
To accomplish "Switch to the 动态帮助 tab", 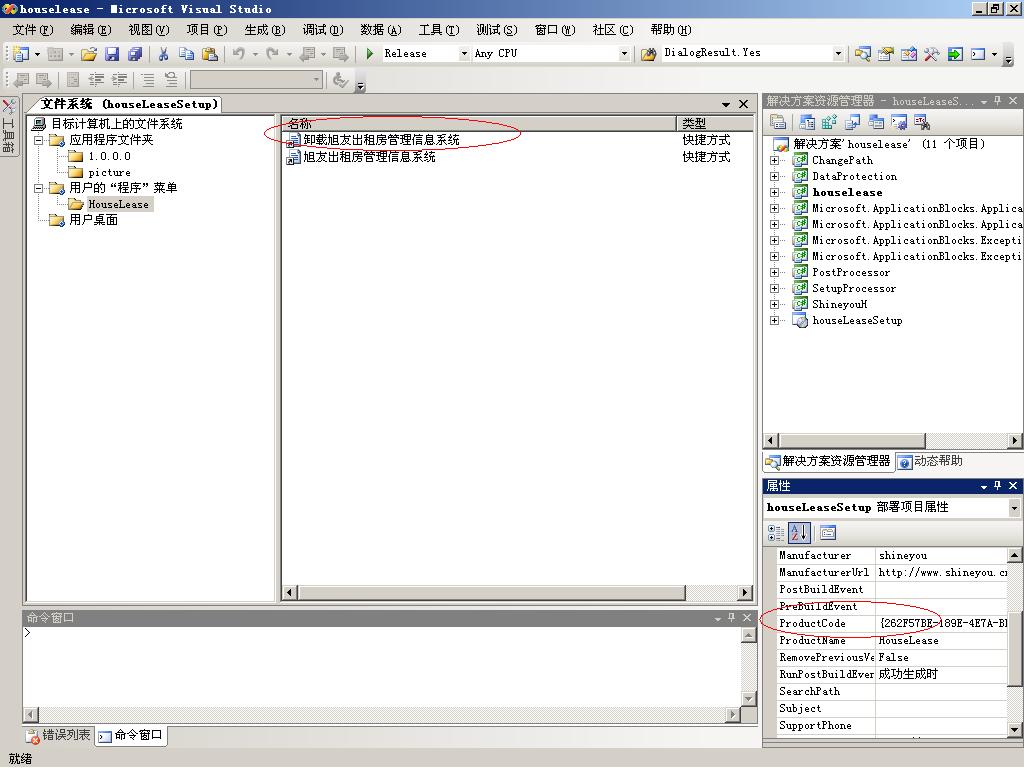I will (931, 461).
